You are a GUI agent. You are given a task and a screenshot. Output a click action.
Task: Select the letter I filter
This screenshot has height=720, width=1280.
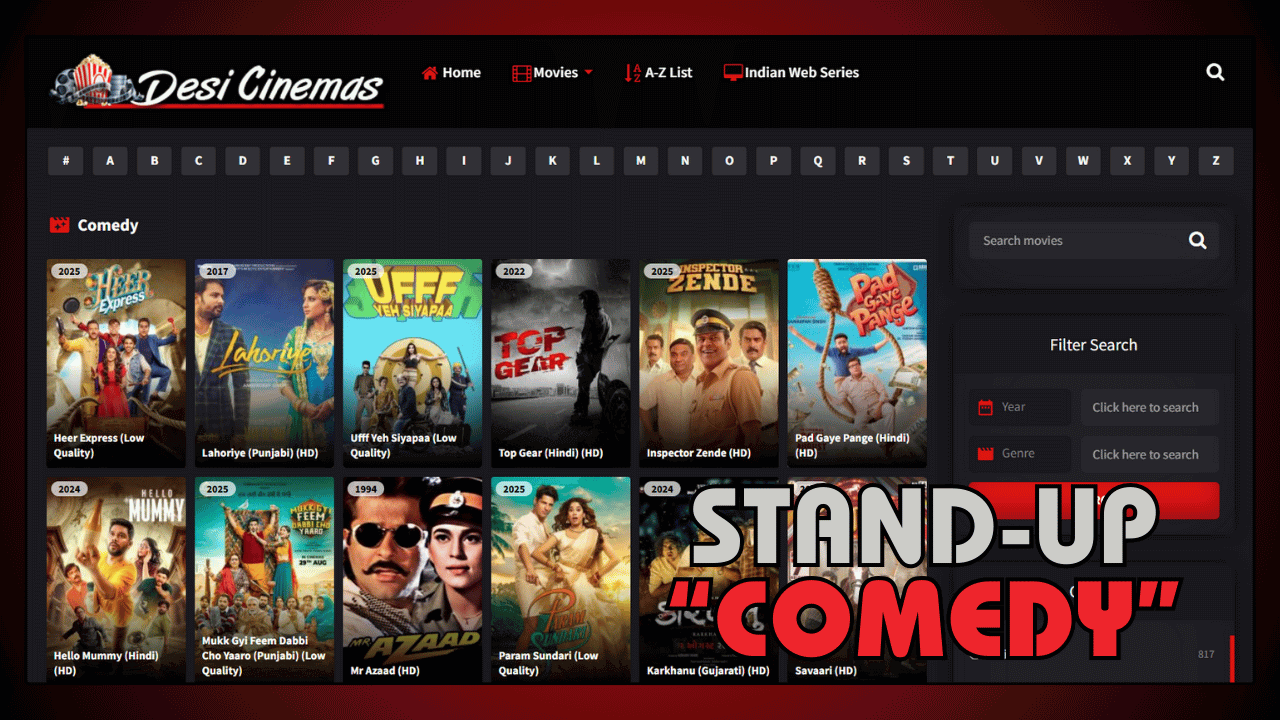coord(463,161)
